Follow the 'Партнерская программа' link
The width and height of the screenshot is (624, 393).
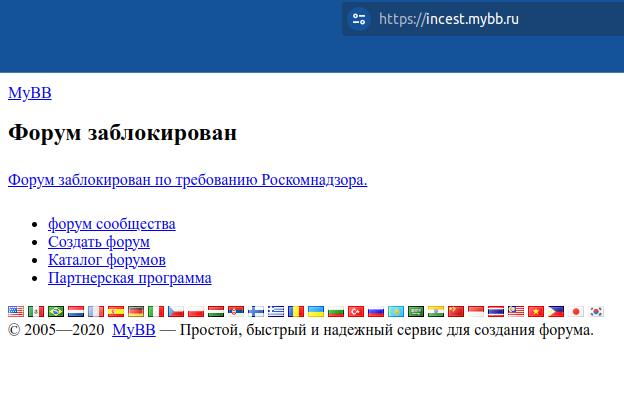pyautogui.click(x=130, y=278)
